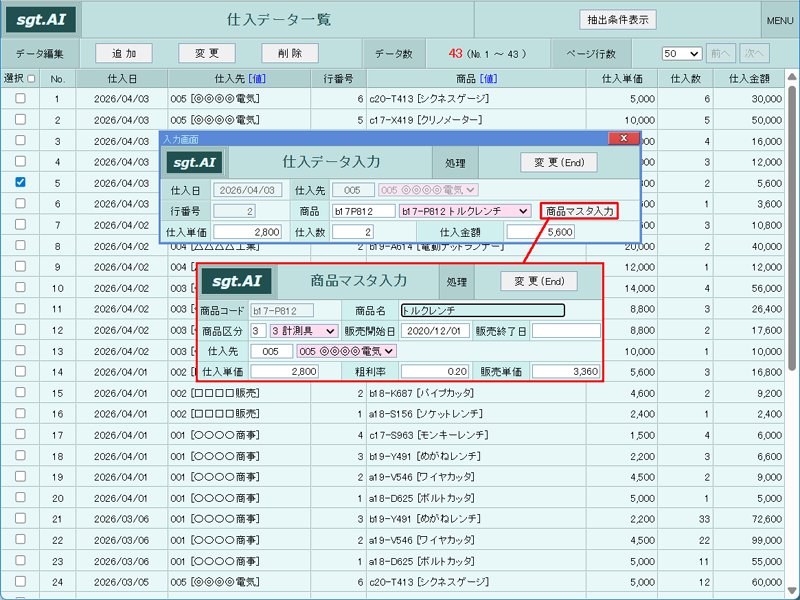Click the 商品名 field containing トルクレンチ

click(x=483, y=310)
